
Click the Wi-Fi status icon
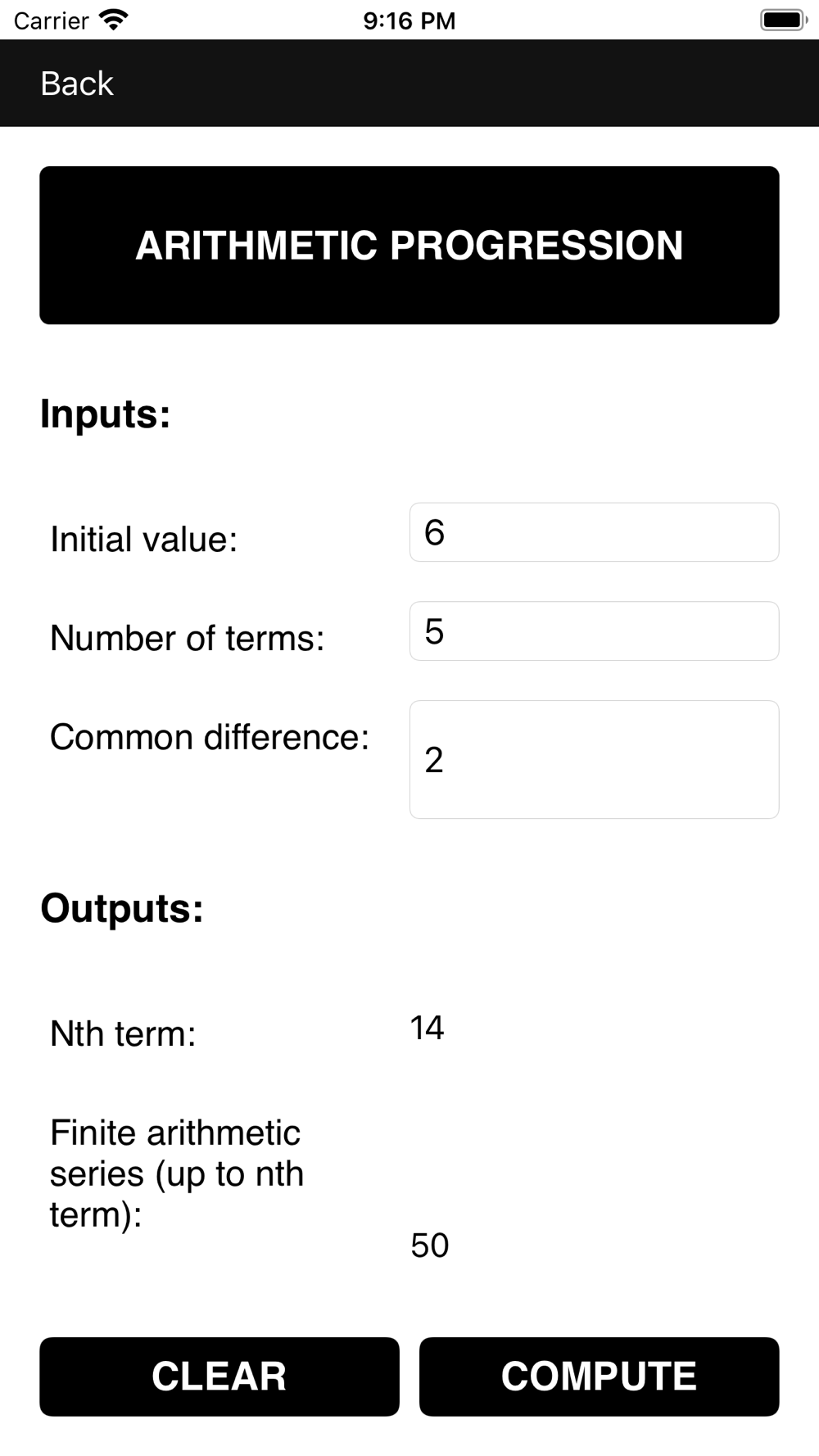click(x=113, y=20)
